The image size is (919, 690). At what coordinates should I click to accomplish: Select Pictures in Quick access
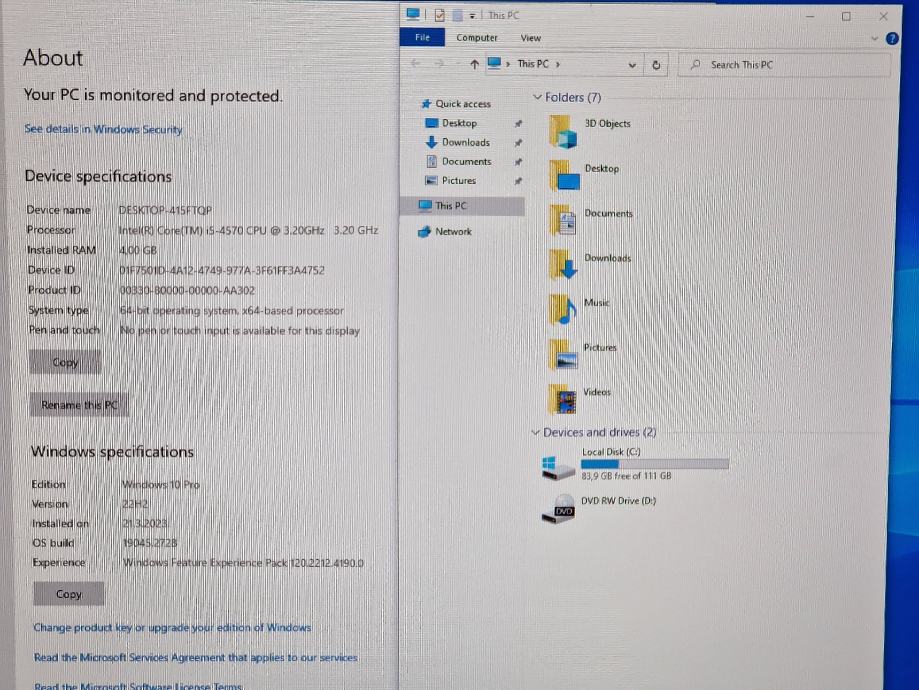459,181
